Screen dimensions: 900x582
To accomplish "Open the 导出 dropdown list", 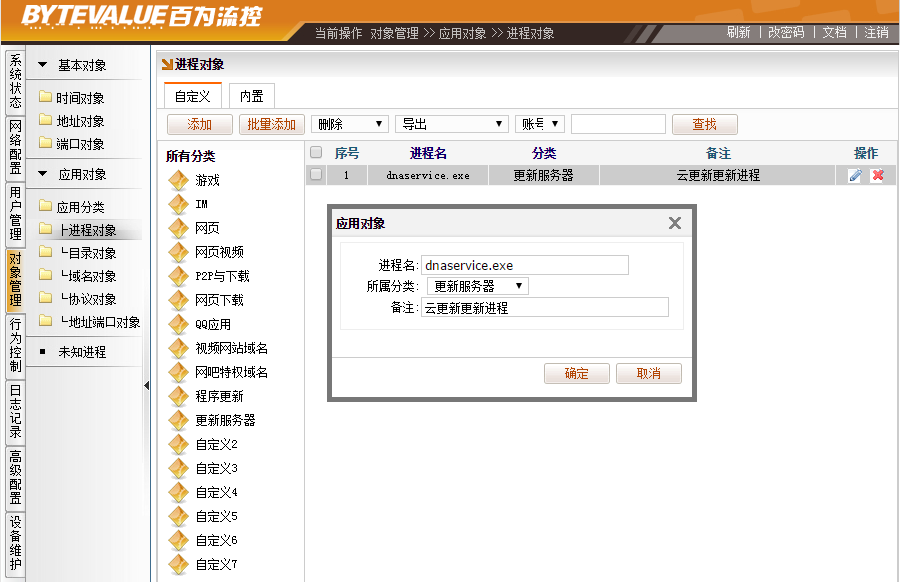I will coord(452,124).
